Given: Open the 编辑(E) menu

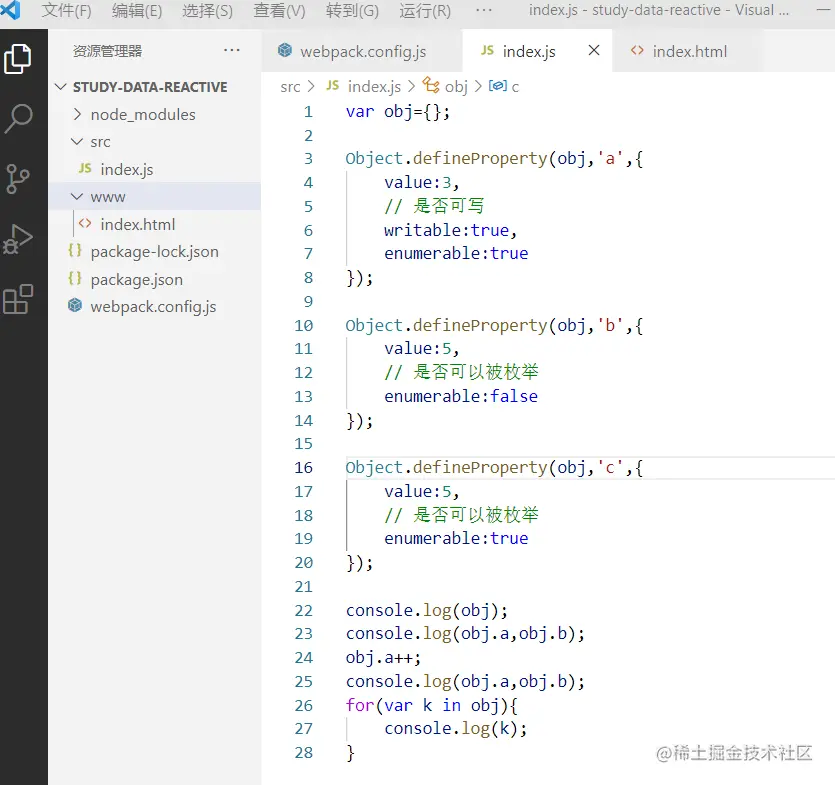Looking at the screenshot, I should click(137, 11).
